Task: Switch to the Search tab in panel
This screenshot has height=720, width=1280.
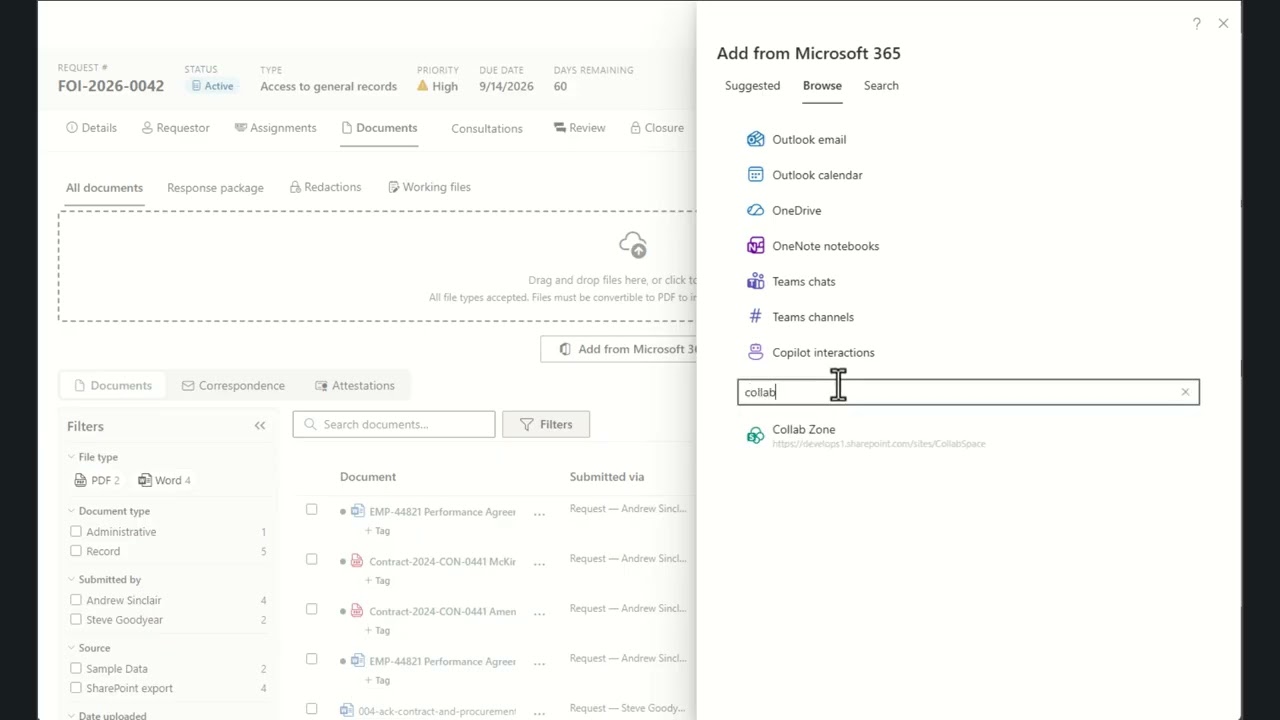Action: click(881, 86)
